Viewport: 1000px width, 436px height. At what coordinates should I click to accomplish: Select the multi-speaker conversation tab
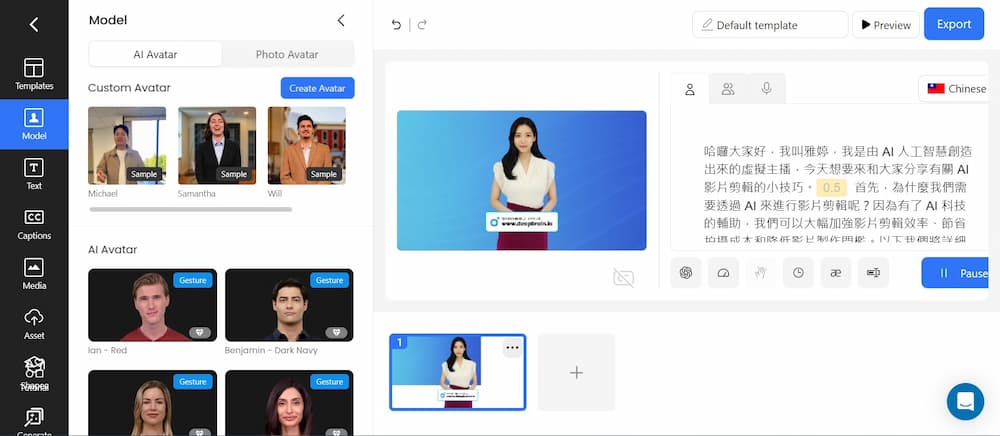tap(728, 89)
